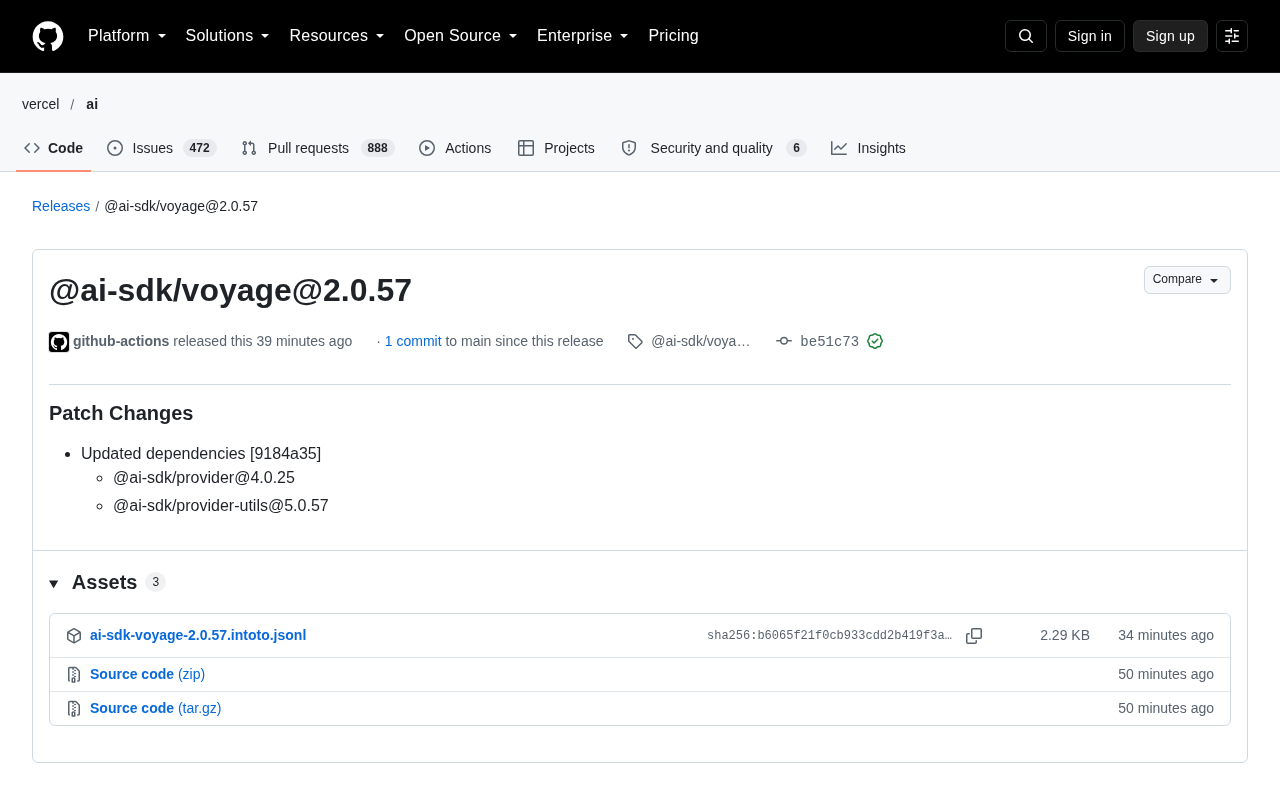Image resolution: width=1280 pixels, height=800 pixels.
Task: Open the Insights tab
Action: [x=868, y=148]
